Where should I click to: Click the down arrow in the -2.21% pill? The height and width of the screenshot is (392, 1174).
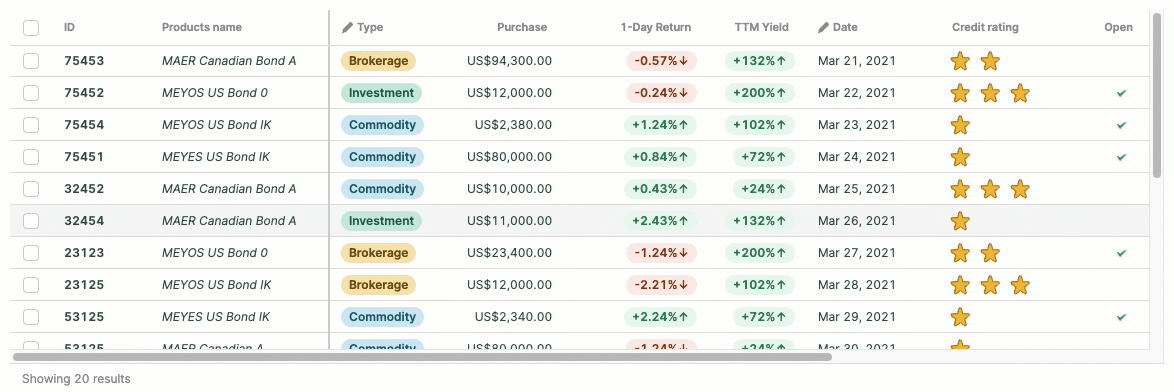pyautogui.click(x=684, y=285)
